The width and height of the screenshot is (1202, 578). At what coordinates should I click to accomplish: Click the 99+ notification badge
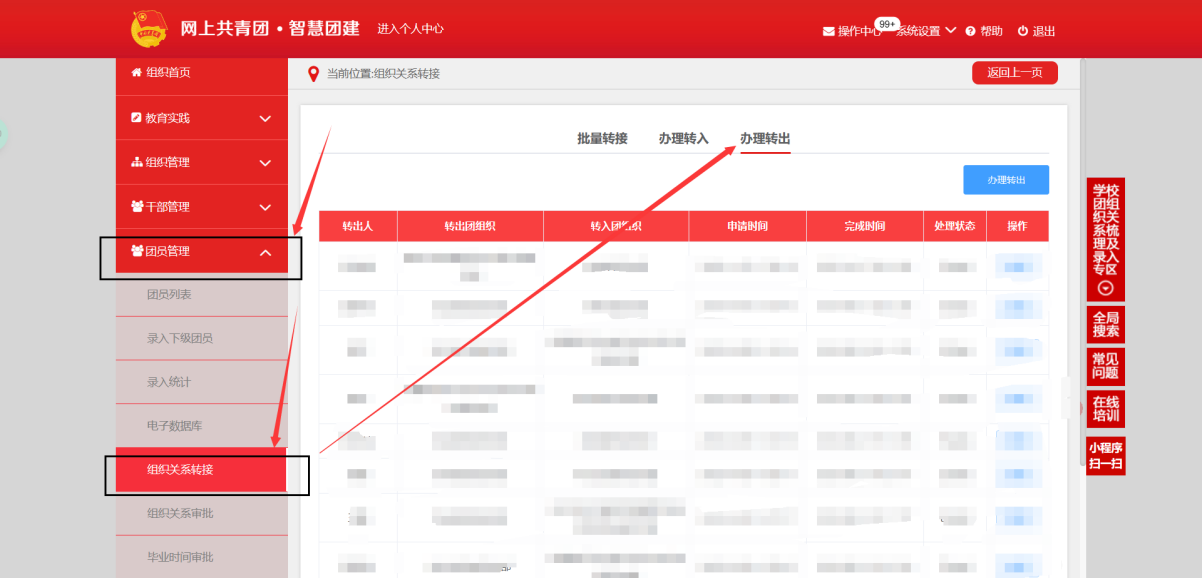click(887, 23)
